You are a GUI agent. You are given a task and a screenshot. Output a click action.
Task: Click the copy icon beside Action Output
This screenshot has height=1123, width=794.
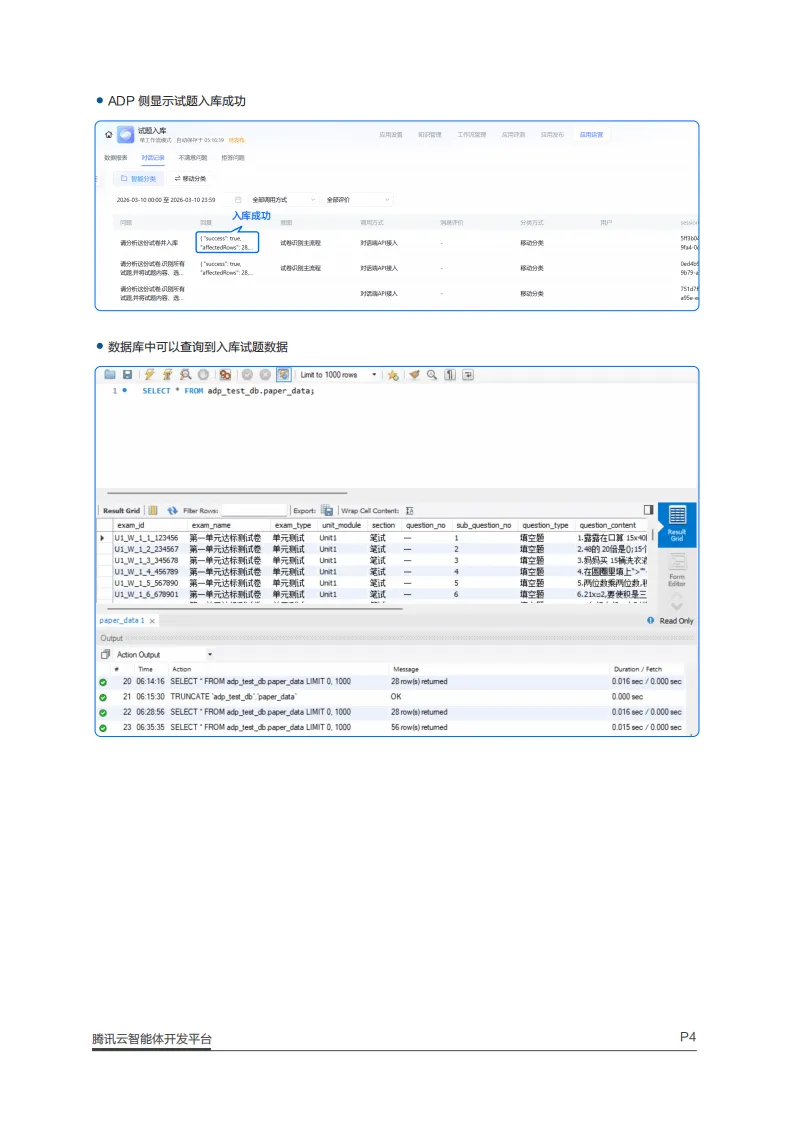105,655
